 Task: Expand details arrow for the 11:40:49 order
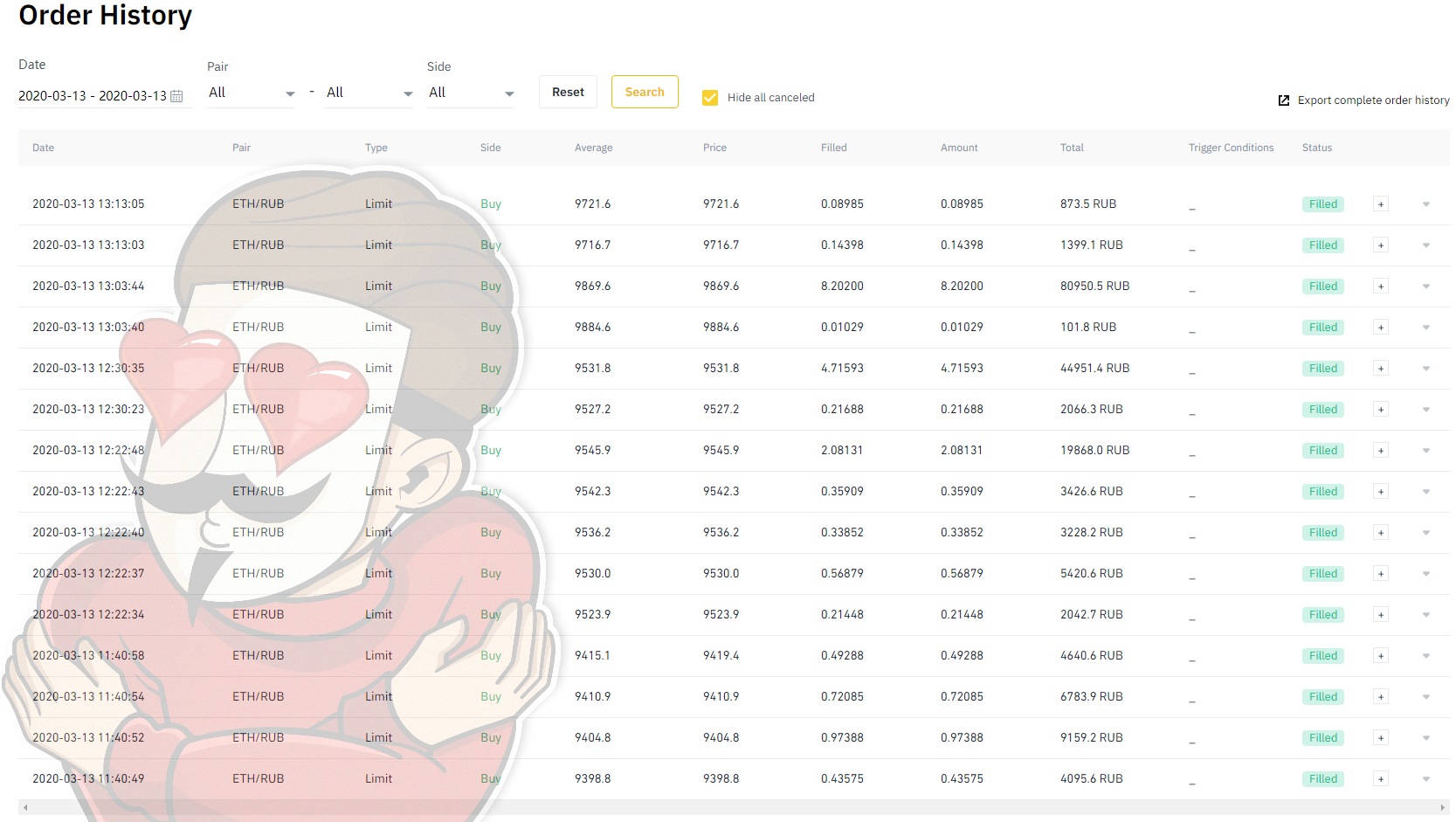coord(1426,779)
